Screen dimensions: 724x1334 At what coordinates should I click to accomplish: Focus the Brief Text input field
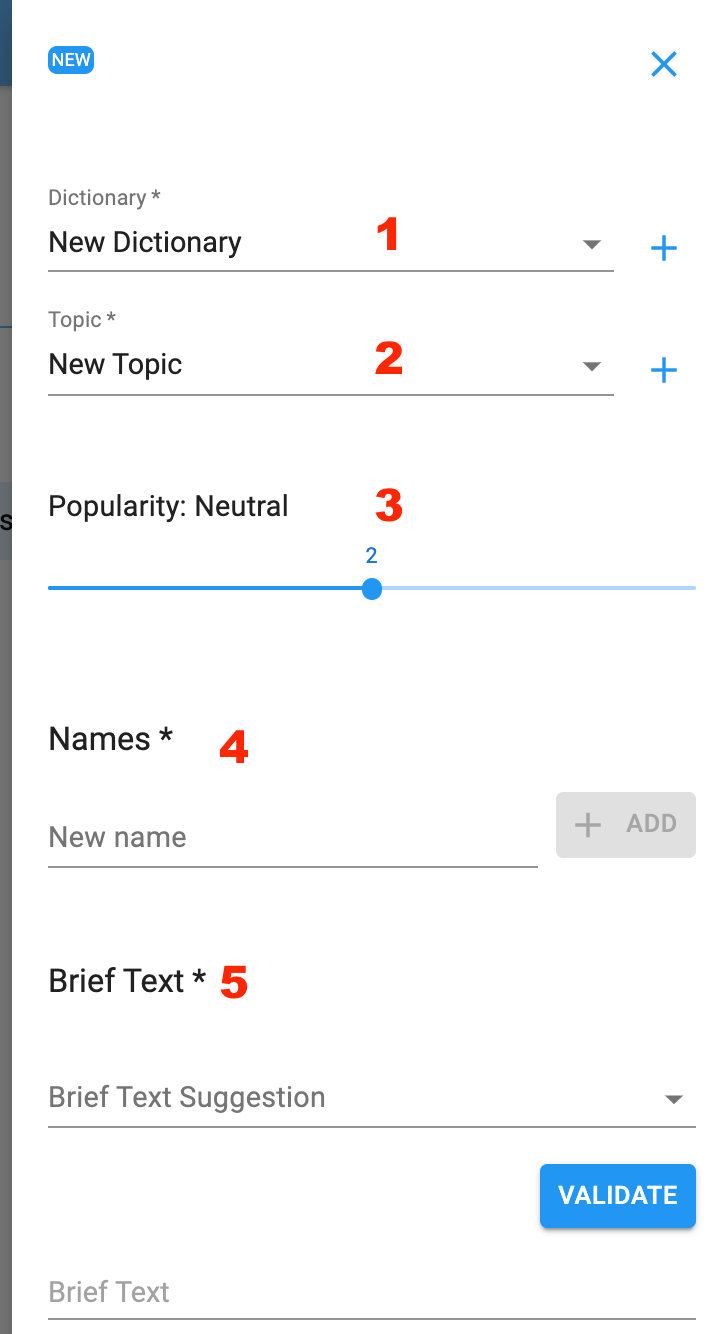click(372, 1292)
